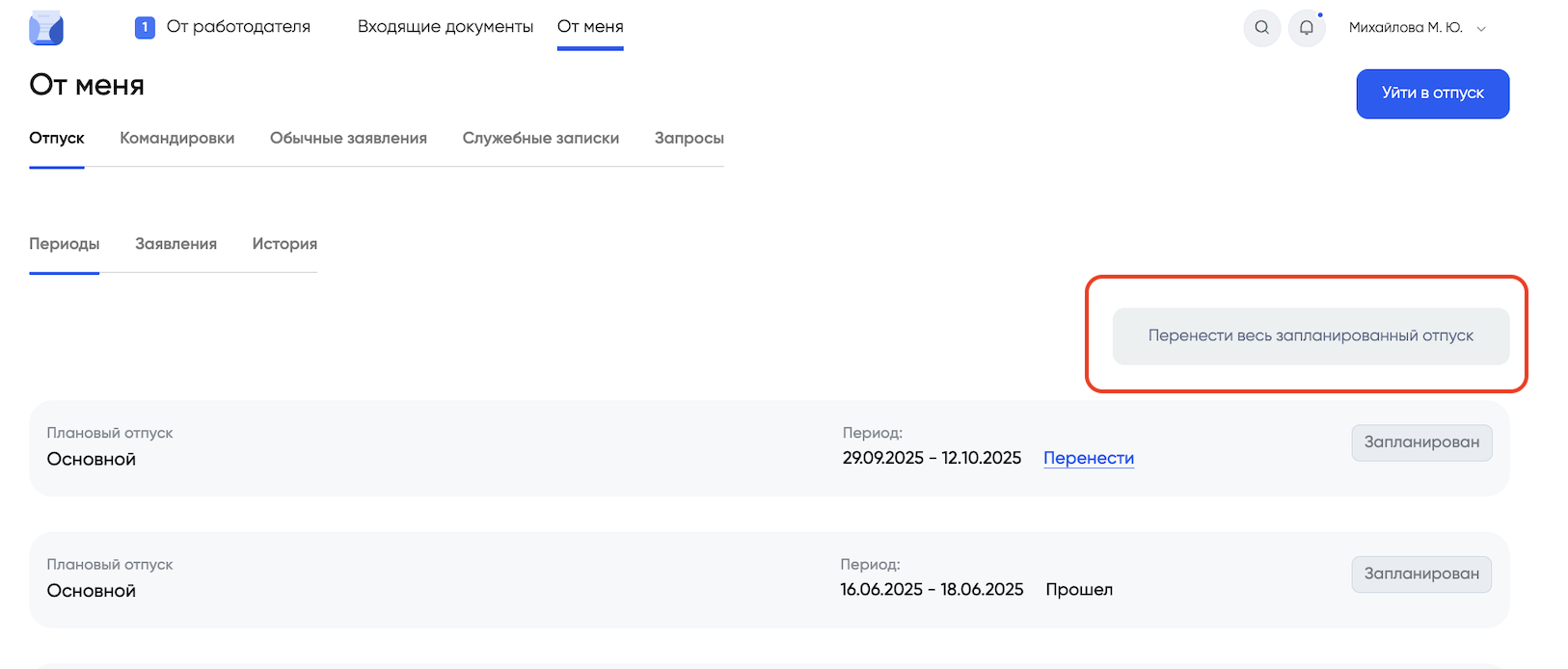Open the От работодателя section
This screenshot has height=669, width=1568.
click(x=238, y=27)
